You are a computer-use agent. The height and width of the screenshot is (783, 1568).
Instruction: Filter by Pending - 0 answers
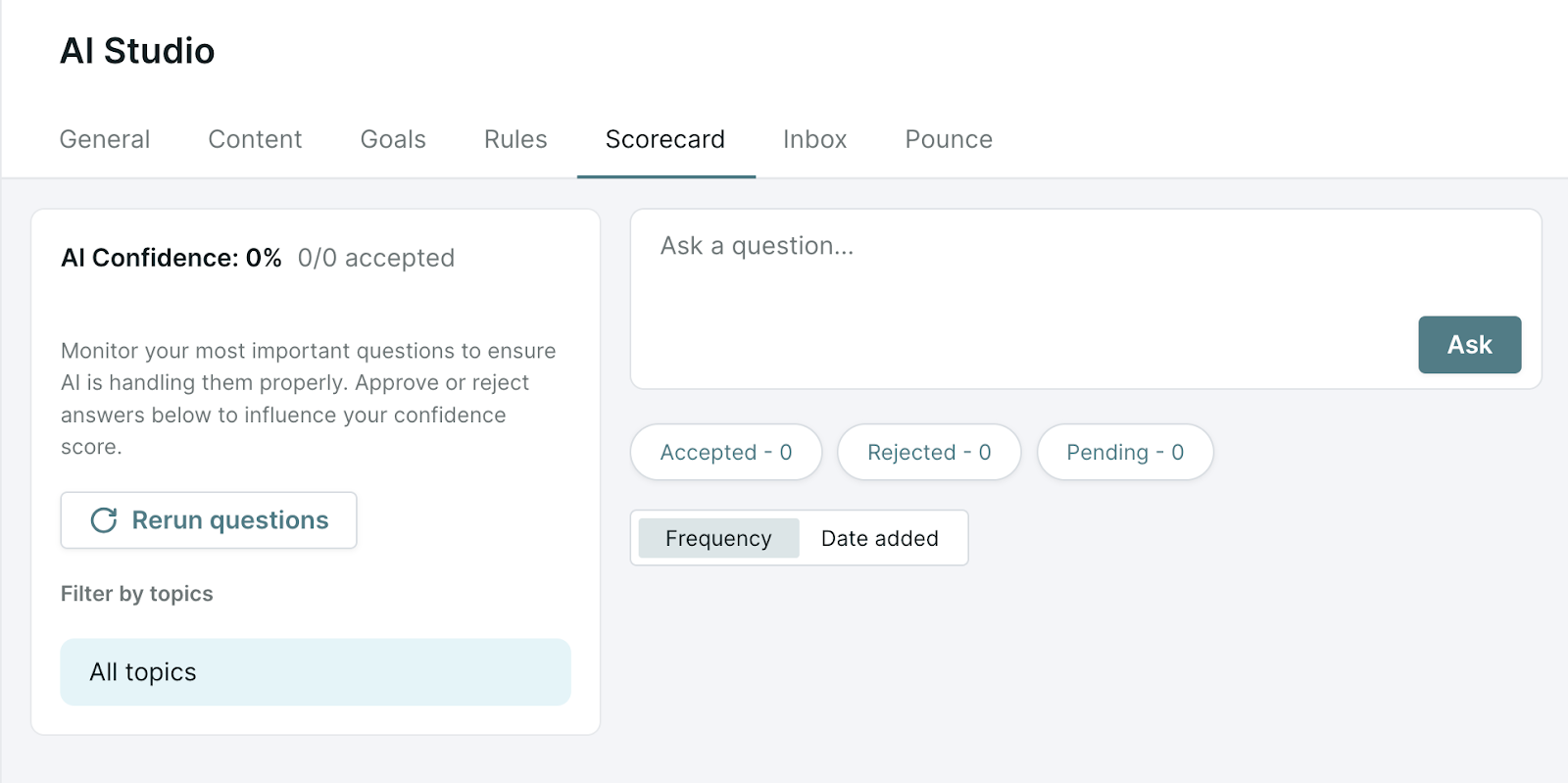point(1125,452)
